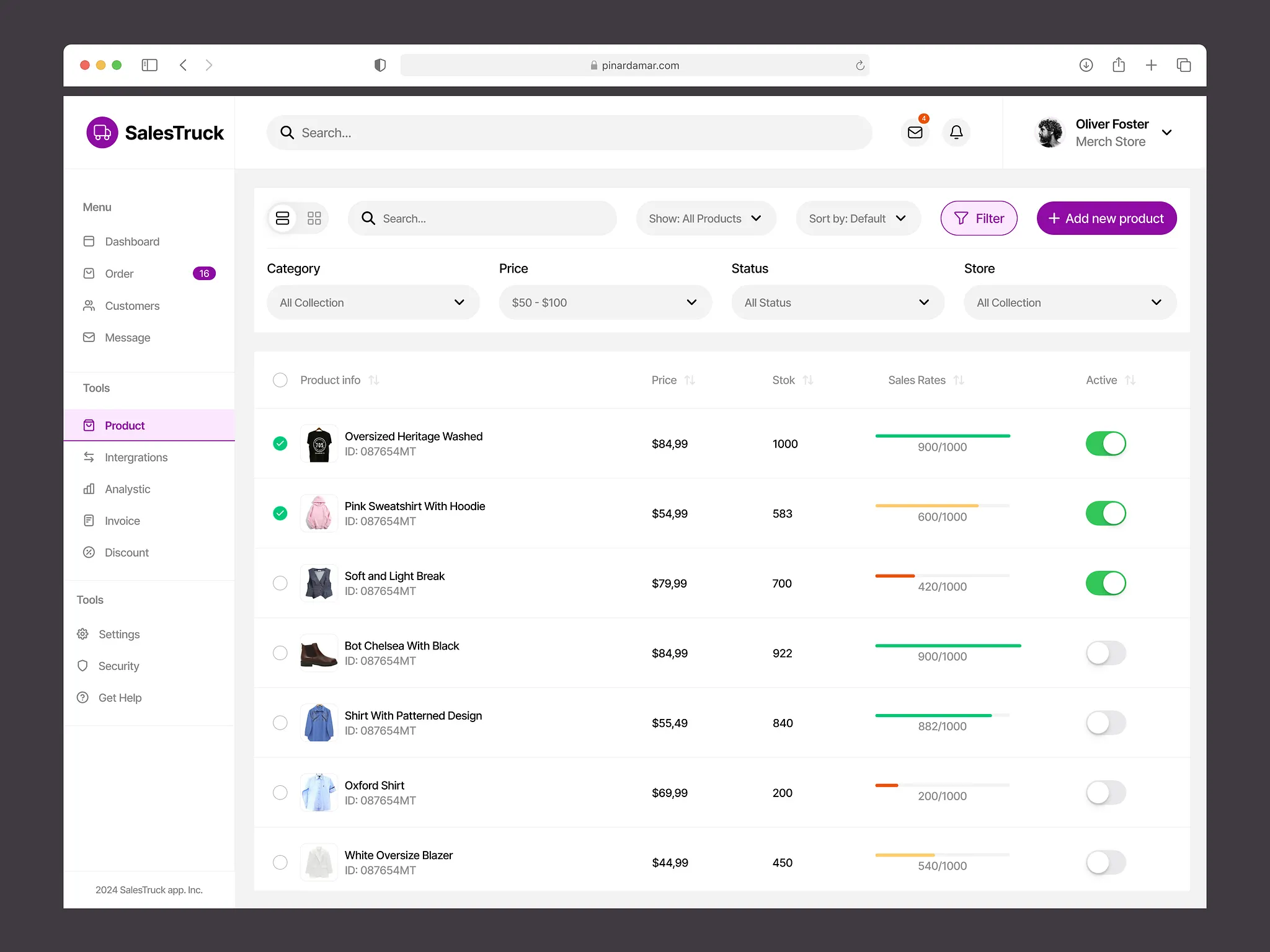Click the notification bell icon
Screen dimensions: 1270x952
tap(956, 132)
